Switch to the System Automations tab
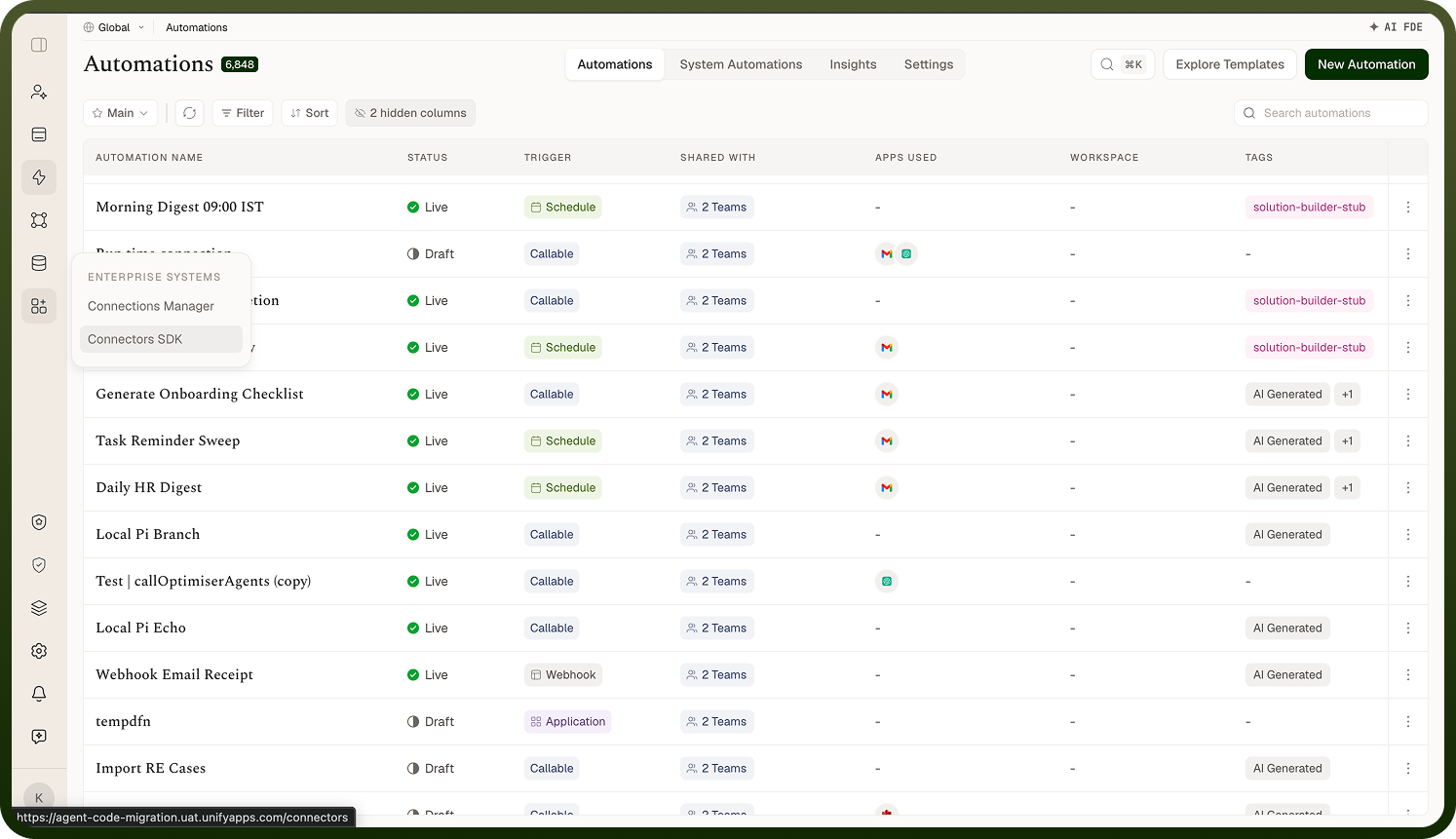 pos(741,64)
